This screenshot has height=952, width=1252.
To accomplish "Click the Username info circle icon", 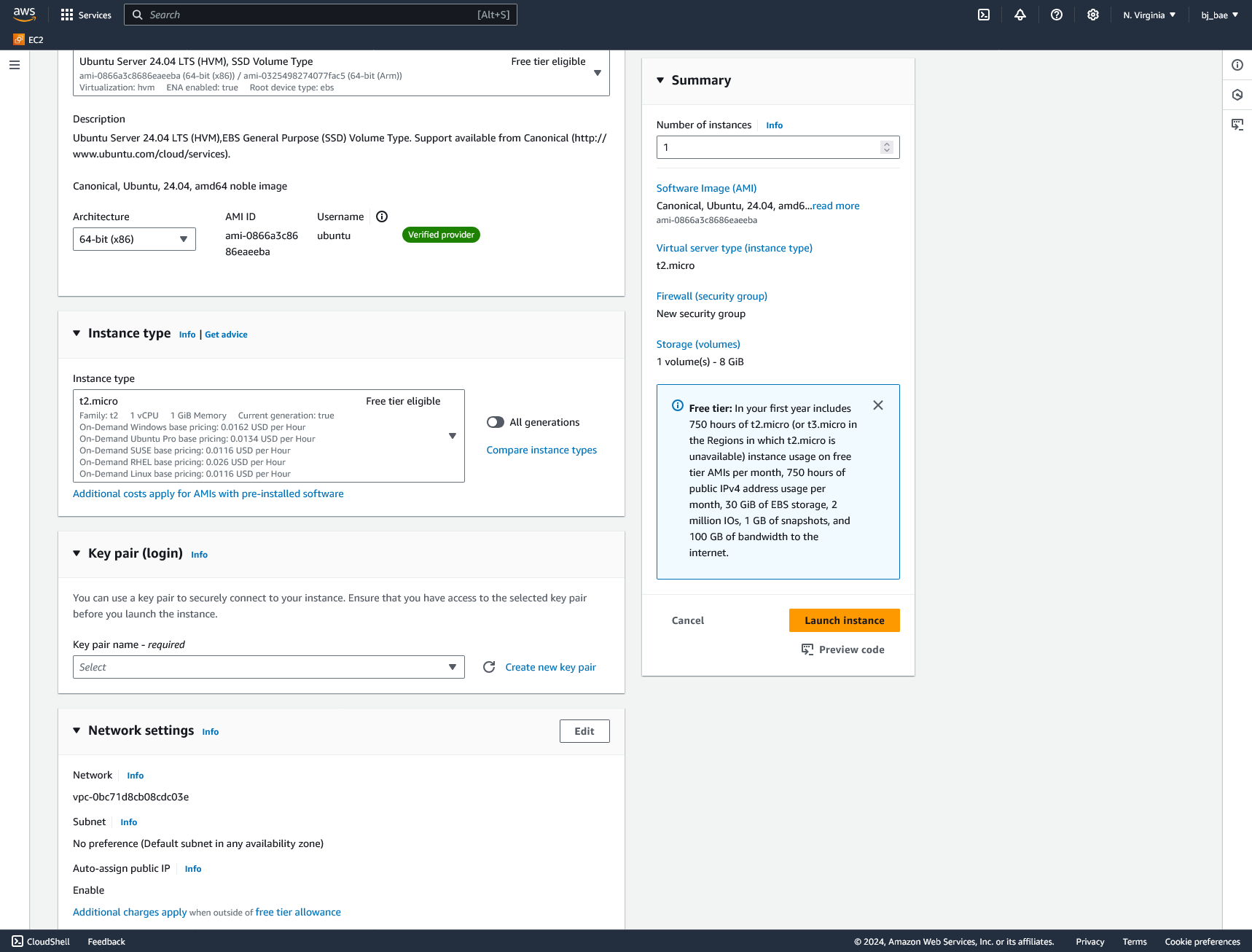I will pyautogui.click(x=382, y=216).
